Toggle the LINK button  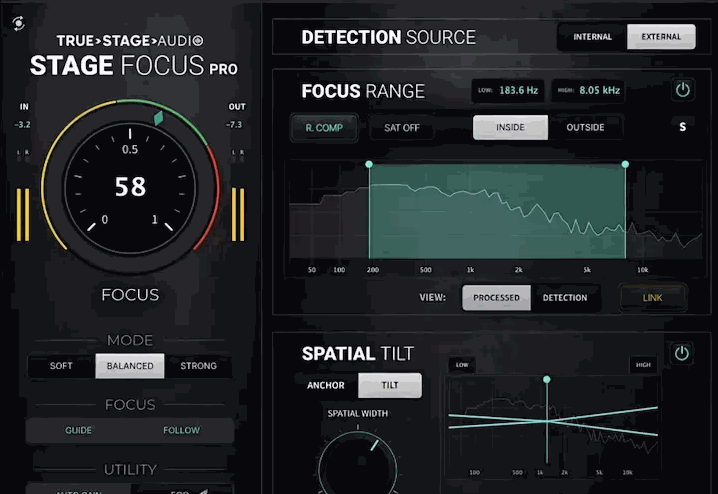[652, 298]
